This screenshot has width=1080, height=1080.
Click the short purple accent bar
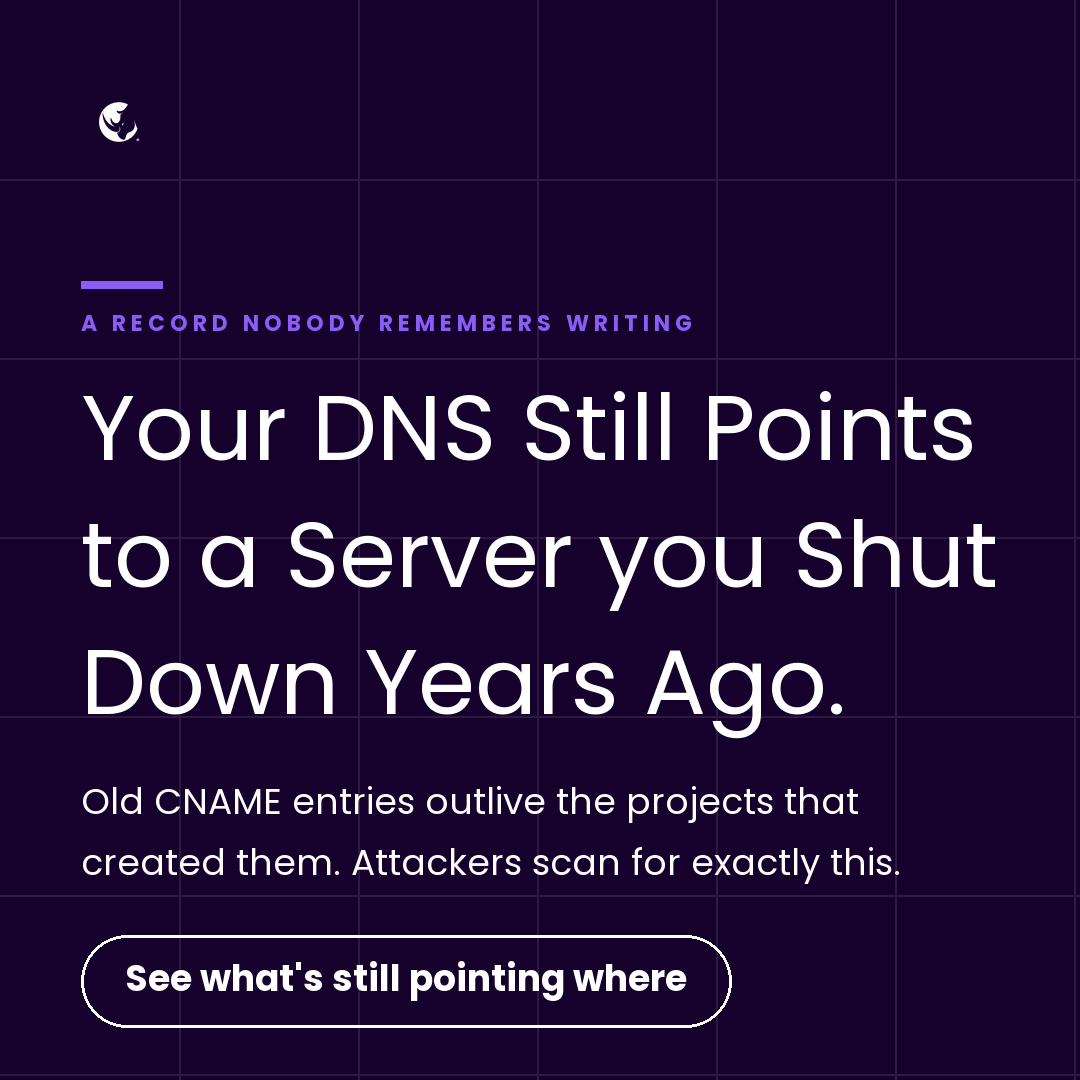click(x=122, y=284)
